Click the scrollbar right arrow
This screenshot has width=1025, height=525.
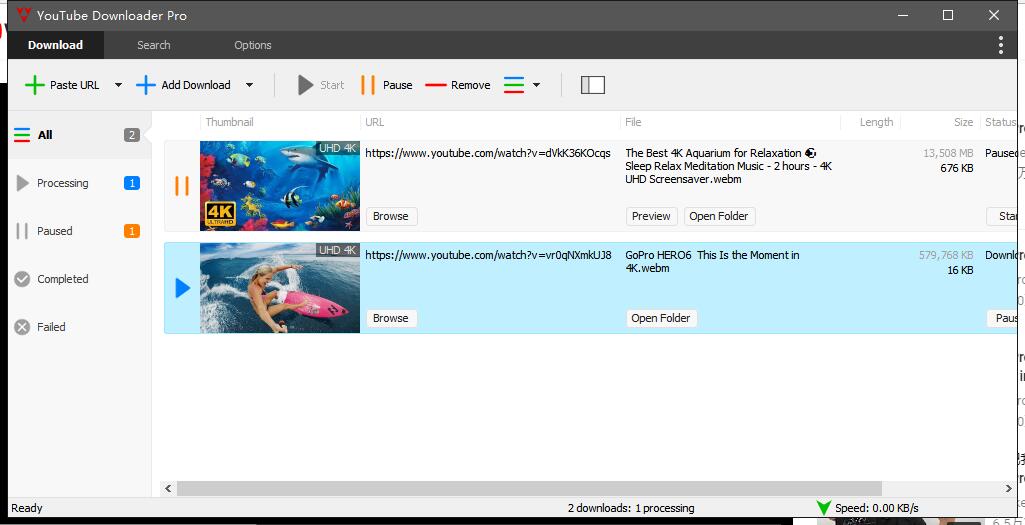pos(1009,488)
